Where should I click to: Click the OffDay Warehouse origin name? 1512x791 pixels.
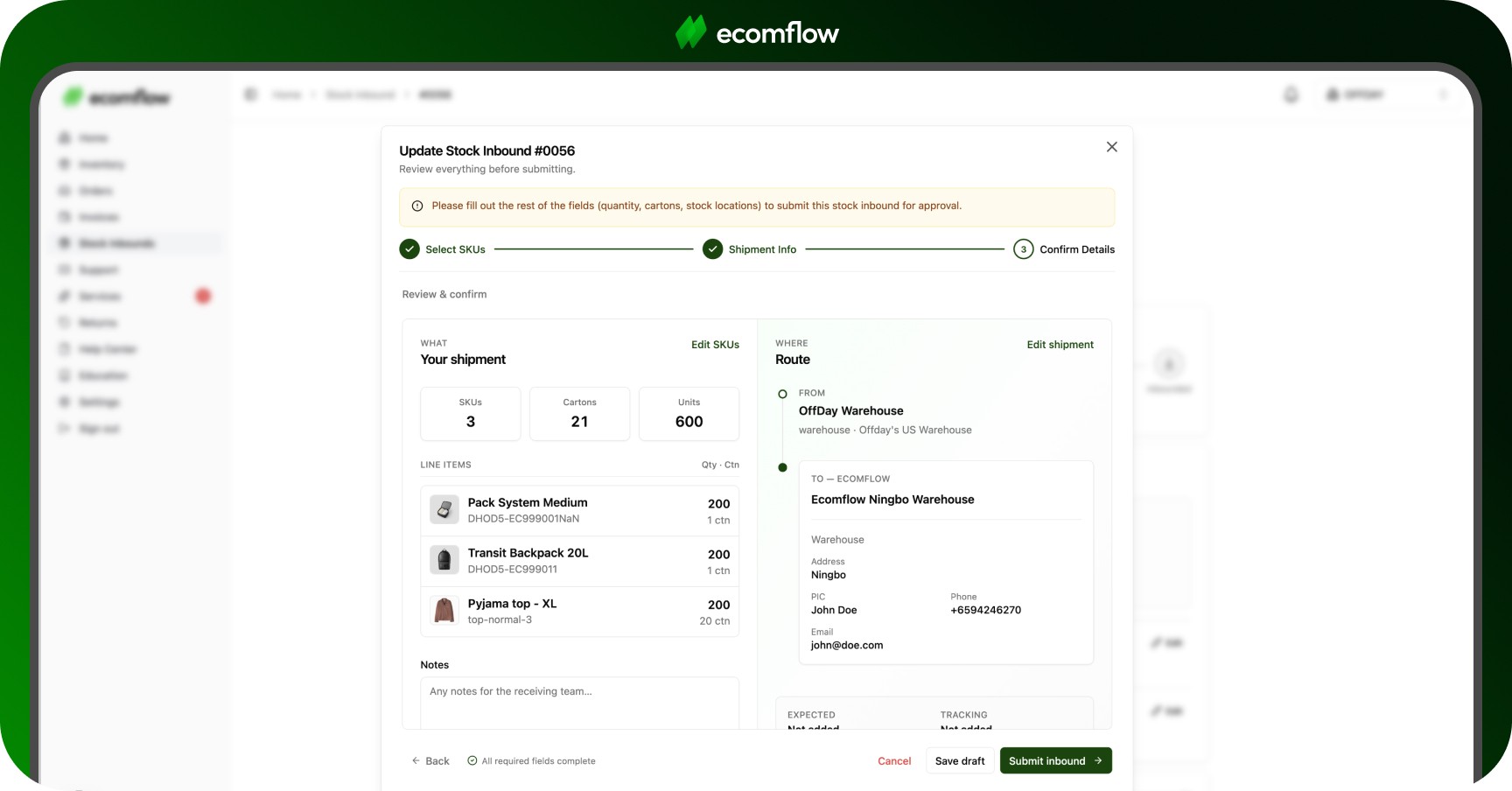(850, 411)
